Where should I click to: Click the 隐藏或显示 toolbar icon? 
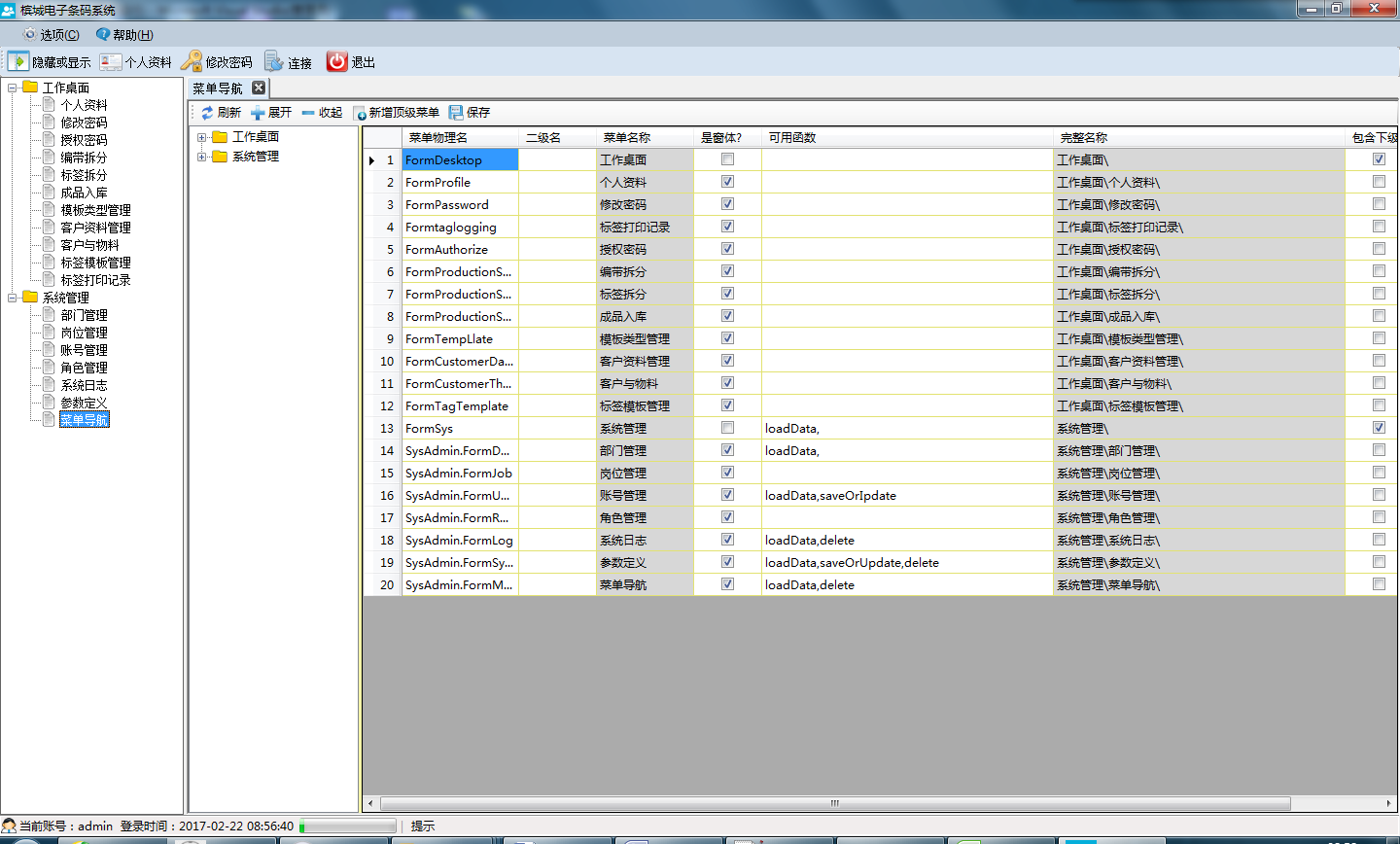(x=18, y=61)
